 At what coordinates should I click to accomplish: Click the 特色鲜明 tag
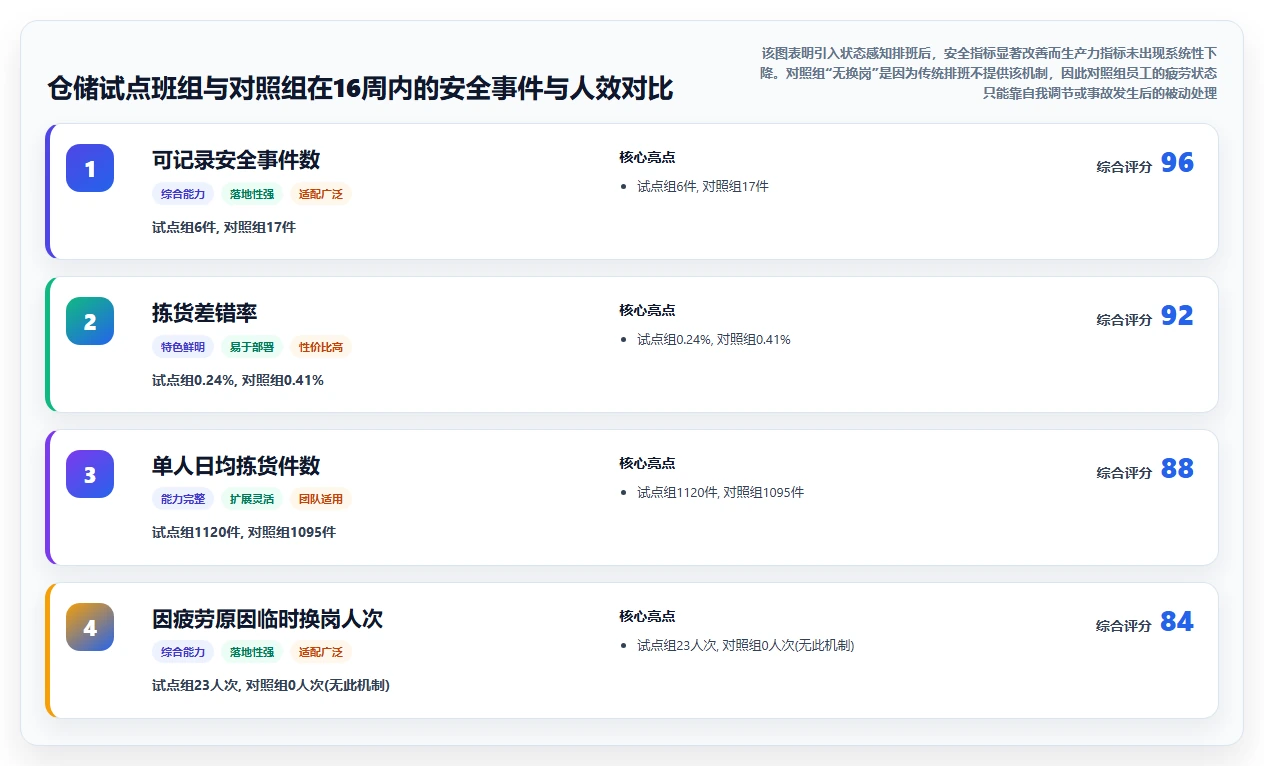(x=183, y=347)
